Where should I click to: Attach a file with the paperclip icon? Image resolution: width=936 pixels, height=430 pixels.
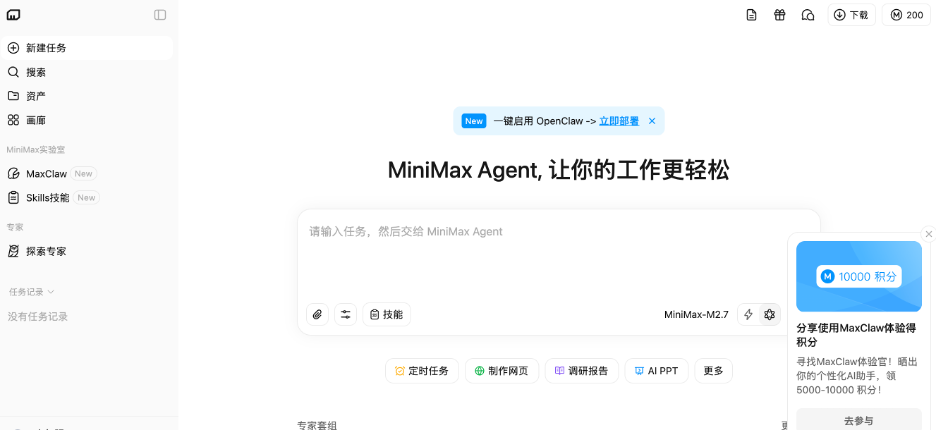(318, 315)
